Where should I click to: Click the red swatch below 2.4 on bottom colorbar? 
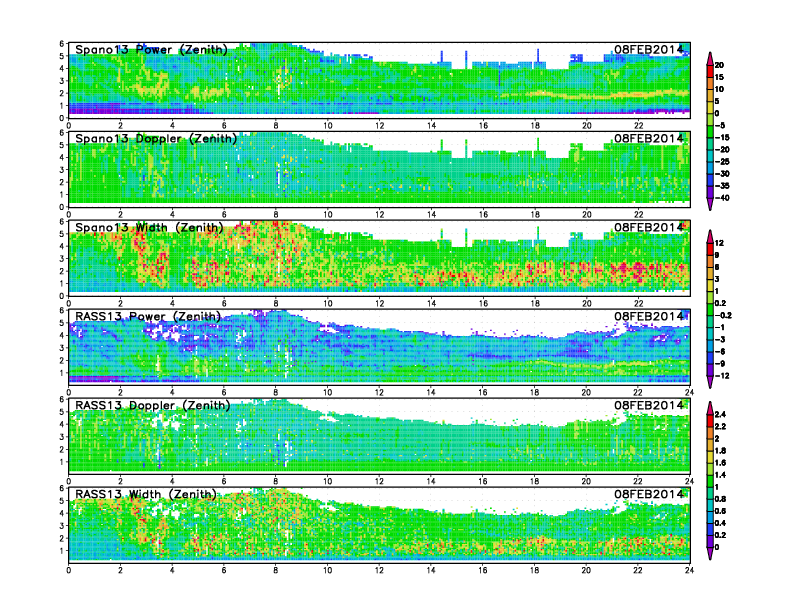coord(710,420)
